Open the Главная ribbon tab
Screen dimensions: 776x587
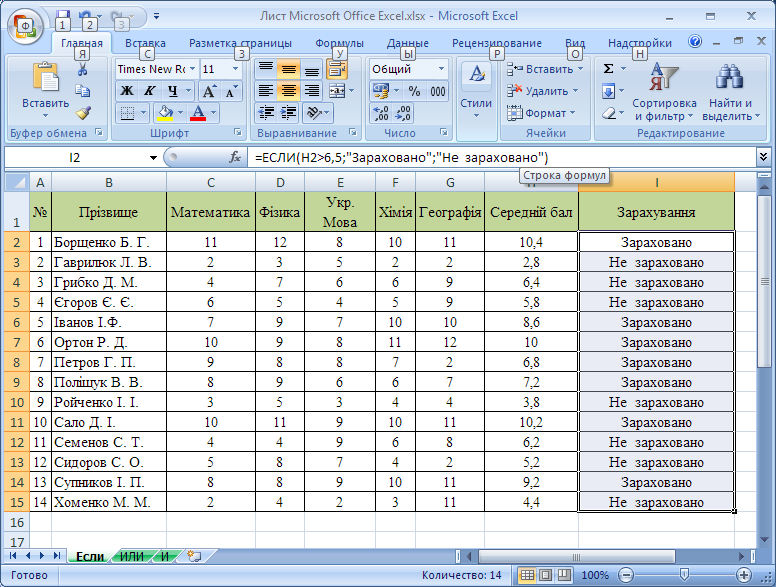(x=82, y=43)
